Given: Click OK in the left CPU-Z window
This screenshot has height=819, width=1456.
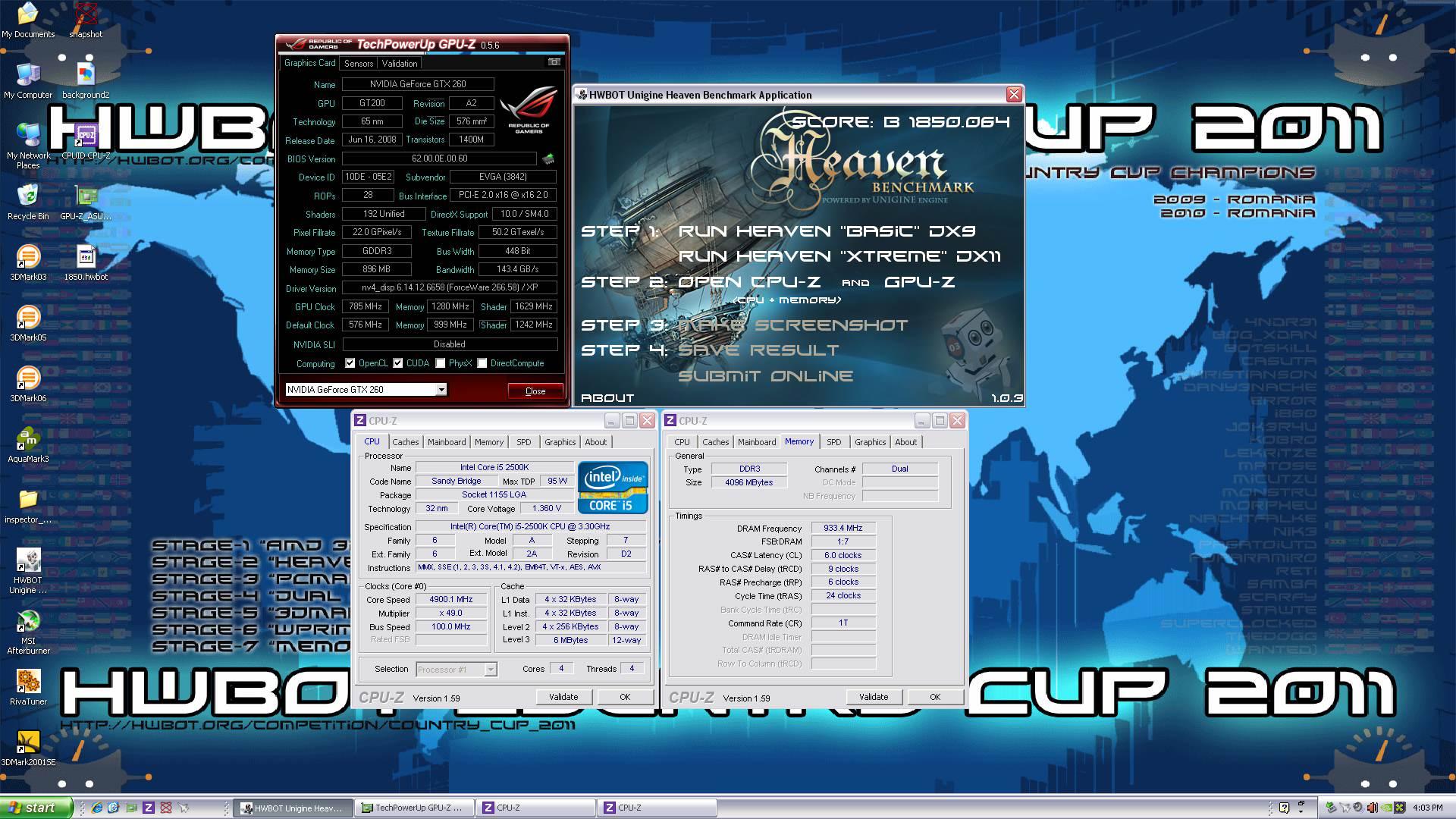Looking at the screenshot, I should pos(625,697).
